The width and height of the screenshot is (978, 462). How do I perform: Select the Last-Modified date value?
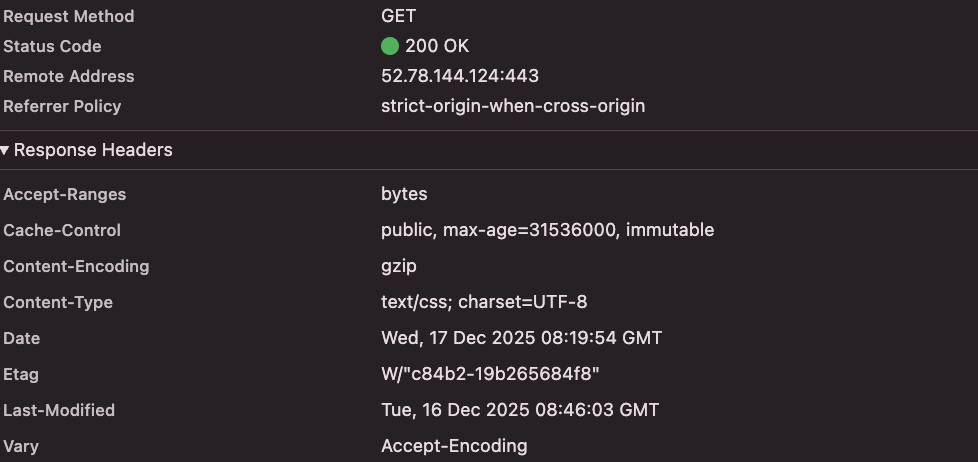[x=520, y=410]
